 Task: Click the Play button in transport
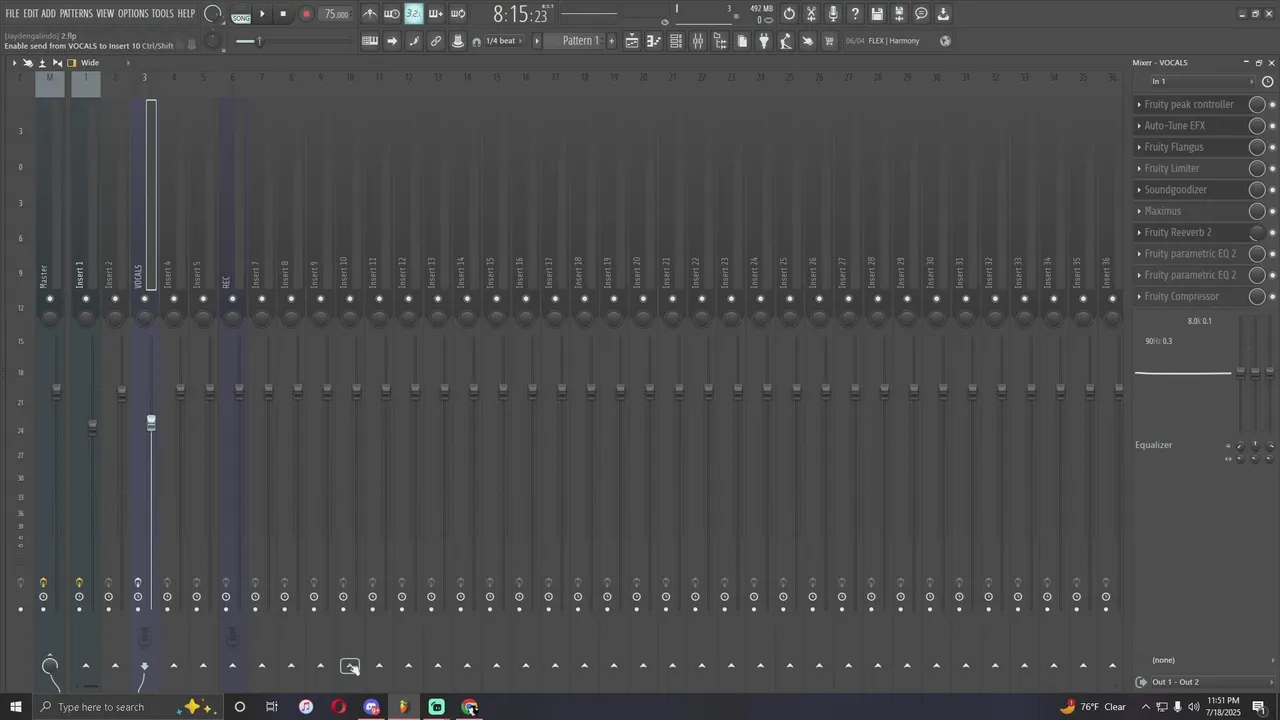(x=263, y=14)
